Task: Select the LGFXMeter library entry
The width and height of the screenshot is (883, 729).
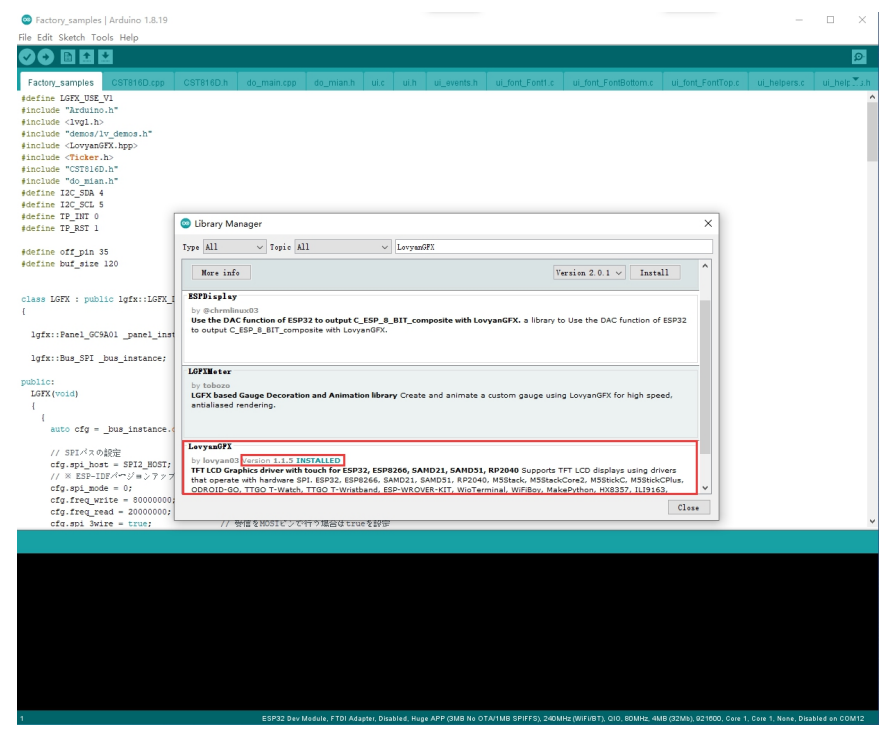Action: coord(440,394)
